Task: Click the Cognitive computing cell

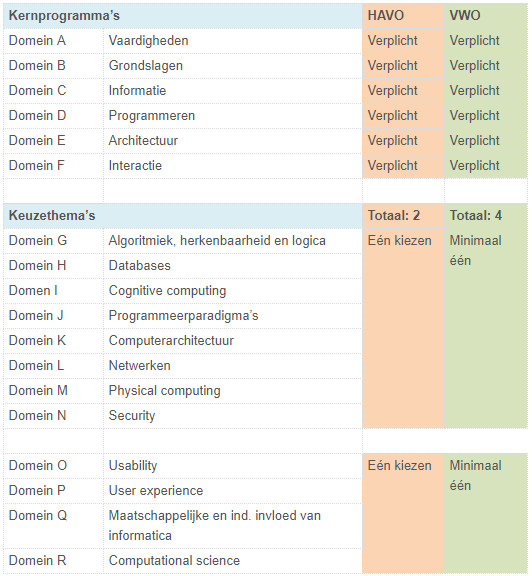Action: click(x=233, y=291)
